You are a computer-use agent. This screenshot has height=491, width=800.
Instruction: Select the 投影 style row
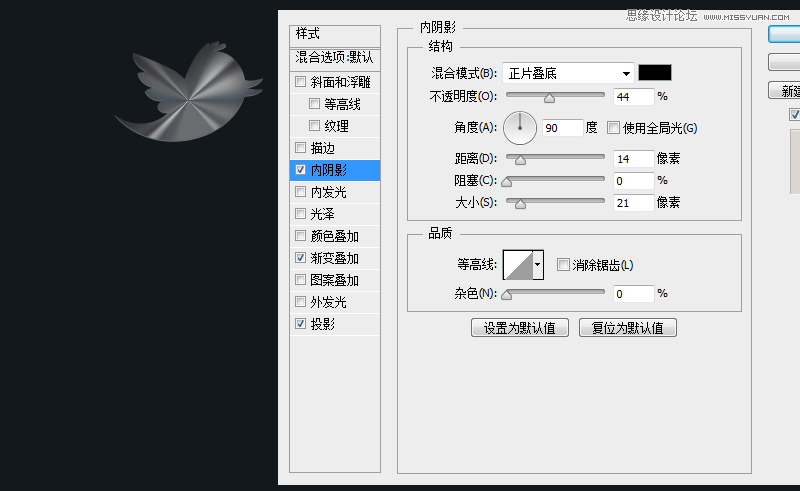(x=335, y=324)
